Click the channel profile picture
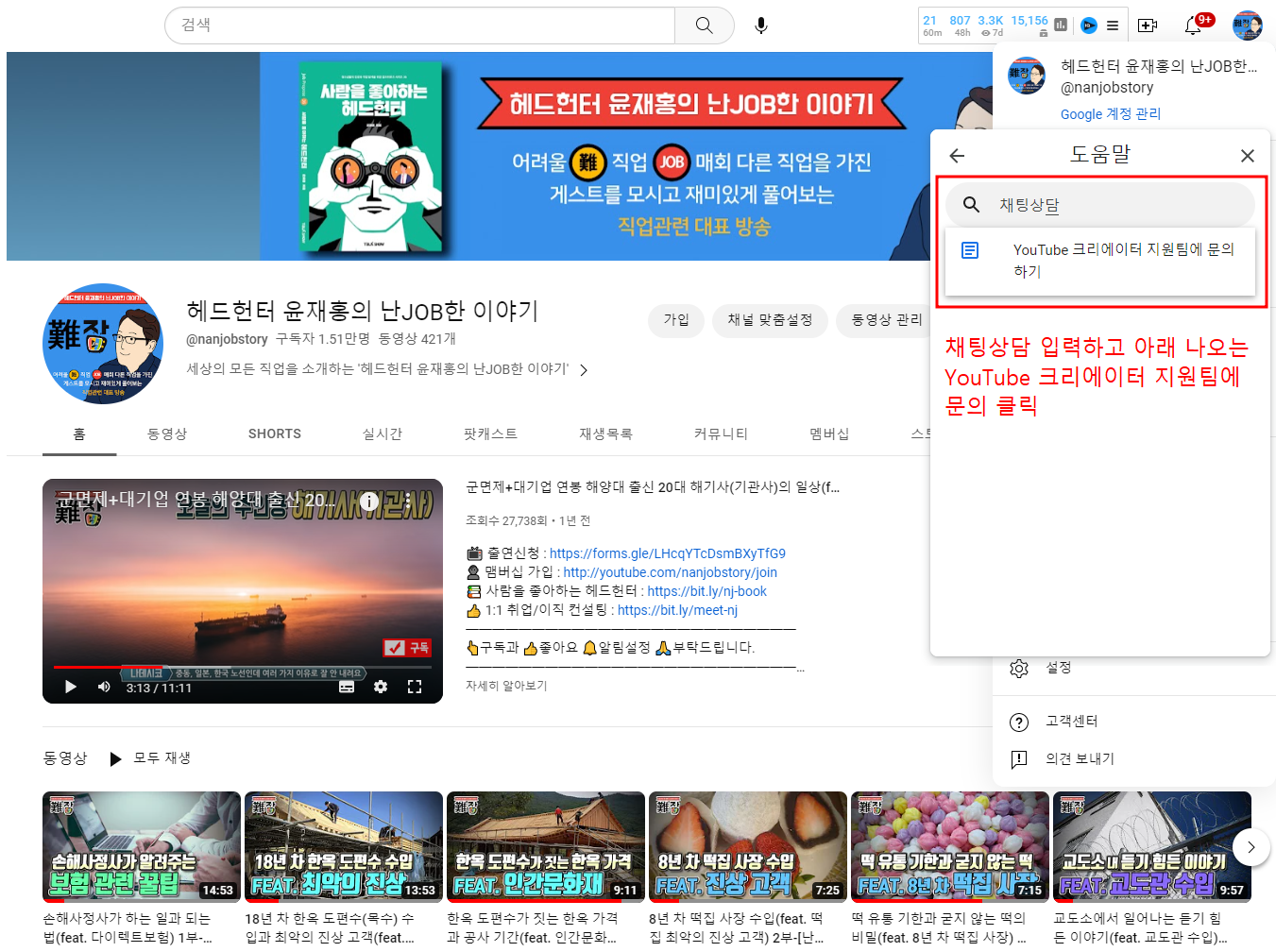Viewport: 1276px width, 952px height. 103,344
